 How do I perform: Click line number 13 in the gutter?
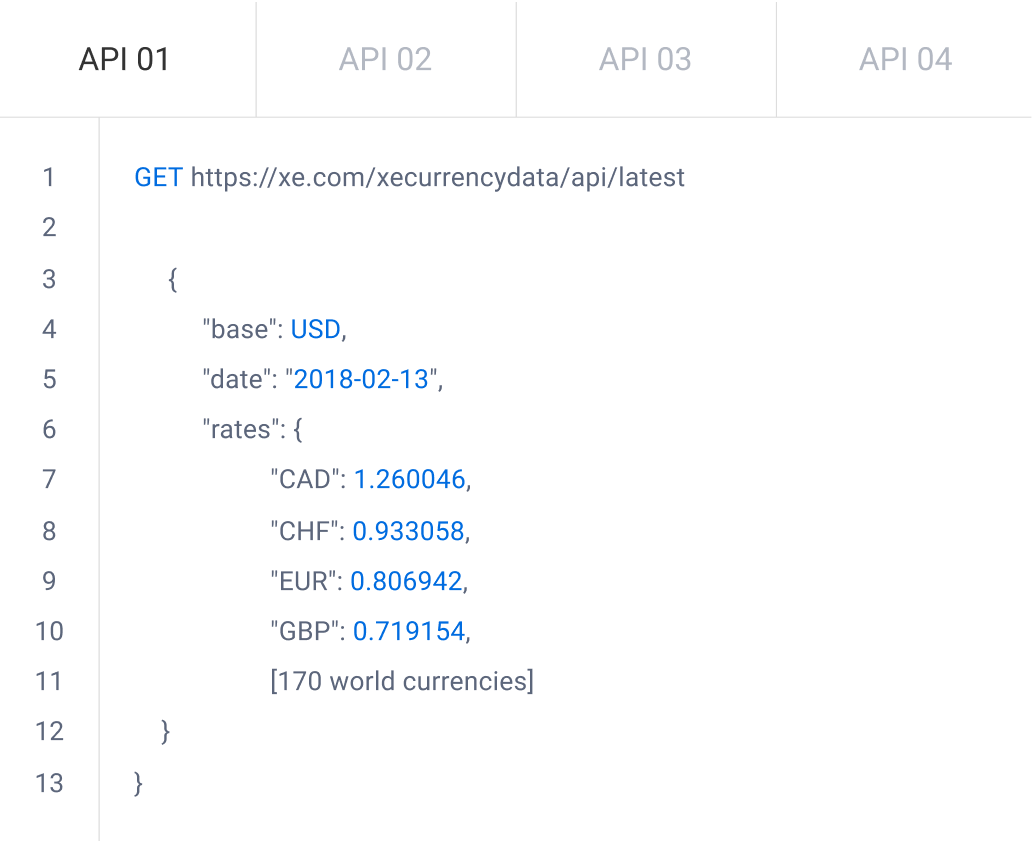[49, 784]
